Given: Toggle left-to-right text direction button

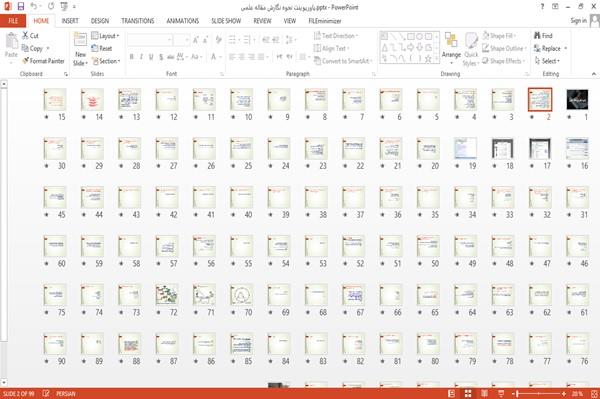Looking at the screenshot, I should point(279,57).
